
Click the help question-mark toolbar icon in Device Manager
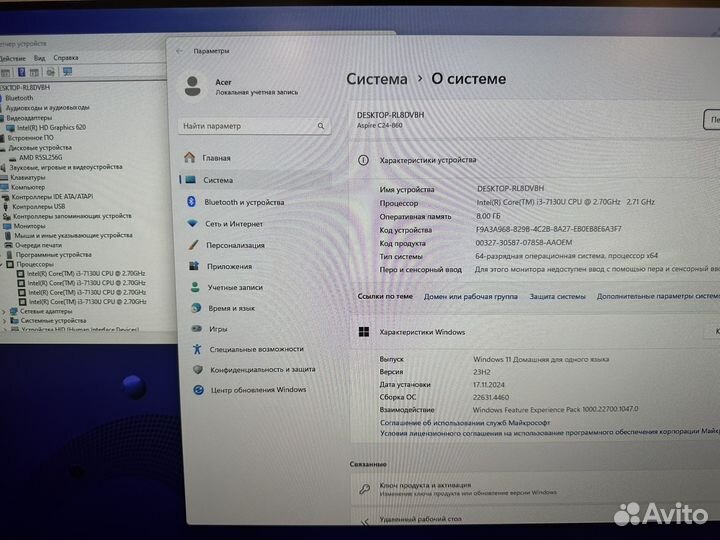tap(22, 72)
